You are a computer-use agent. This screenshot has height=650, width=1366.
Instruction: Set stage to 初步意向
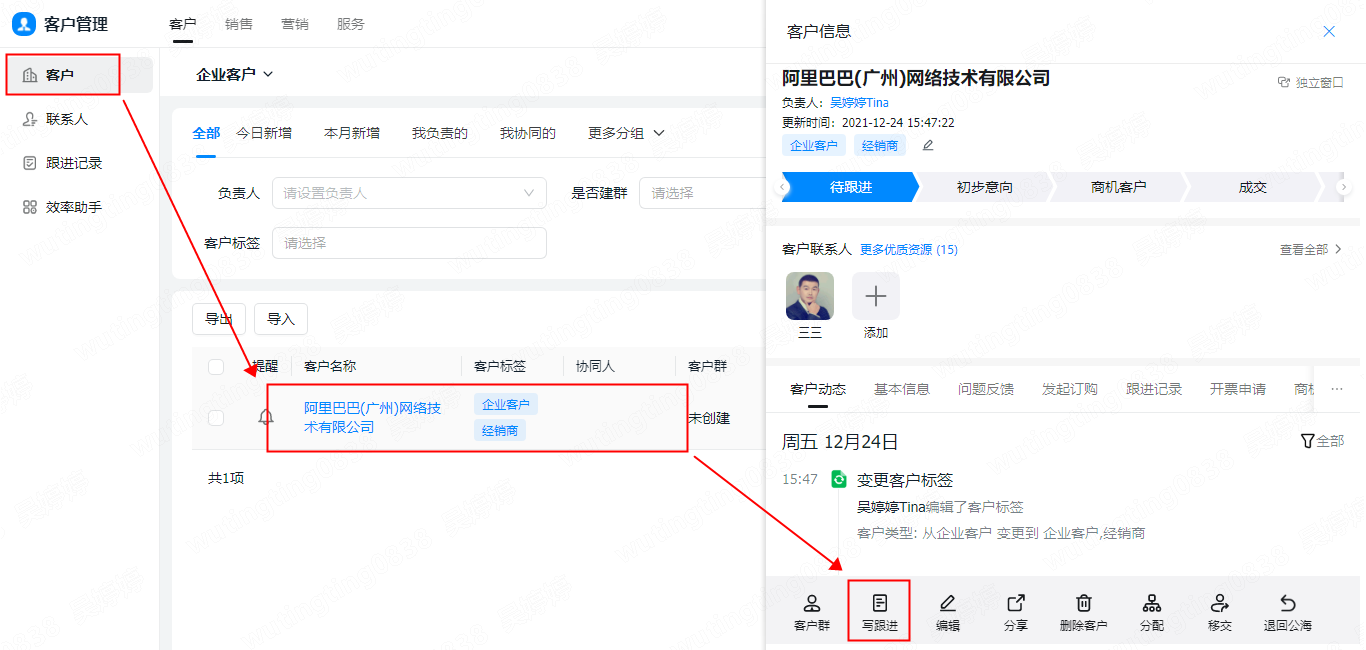(985, 187)
